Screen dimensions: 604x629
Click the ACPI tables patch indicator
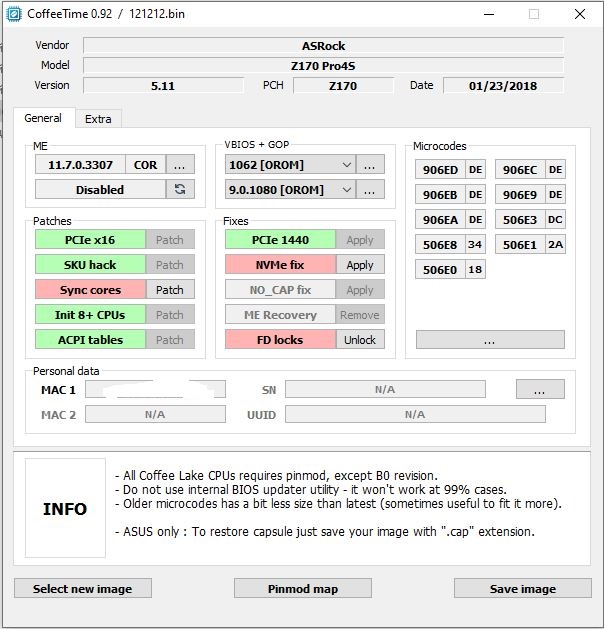click(90, 339)
